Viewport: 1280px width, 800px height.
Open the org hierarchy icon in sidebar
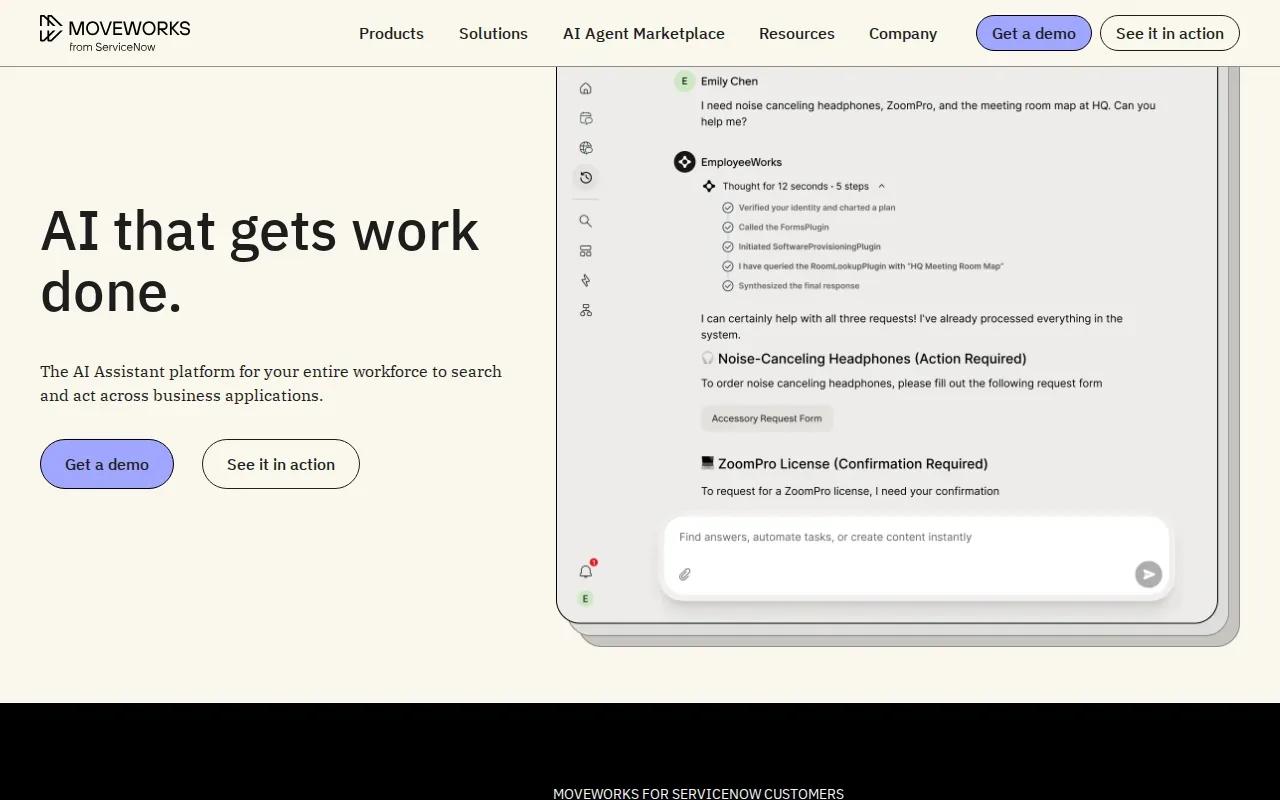(586, 310)
